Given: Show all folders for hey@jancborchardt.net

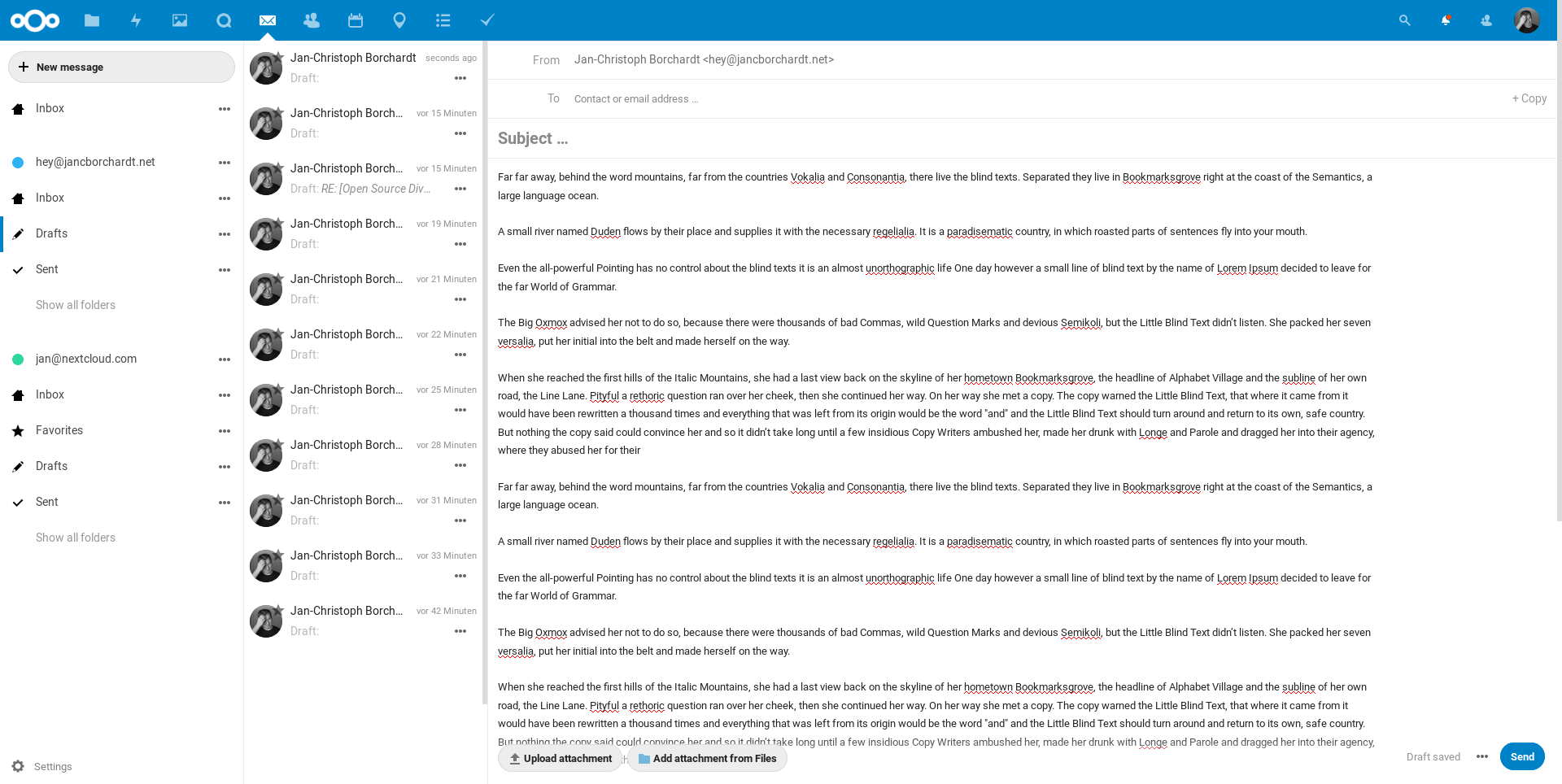Looking at the screenshot, I should point(76,305).
